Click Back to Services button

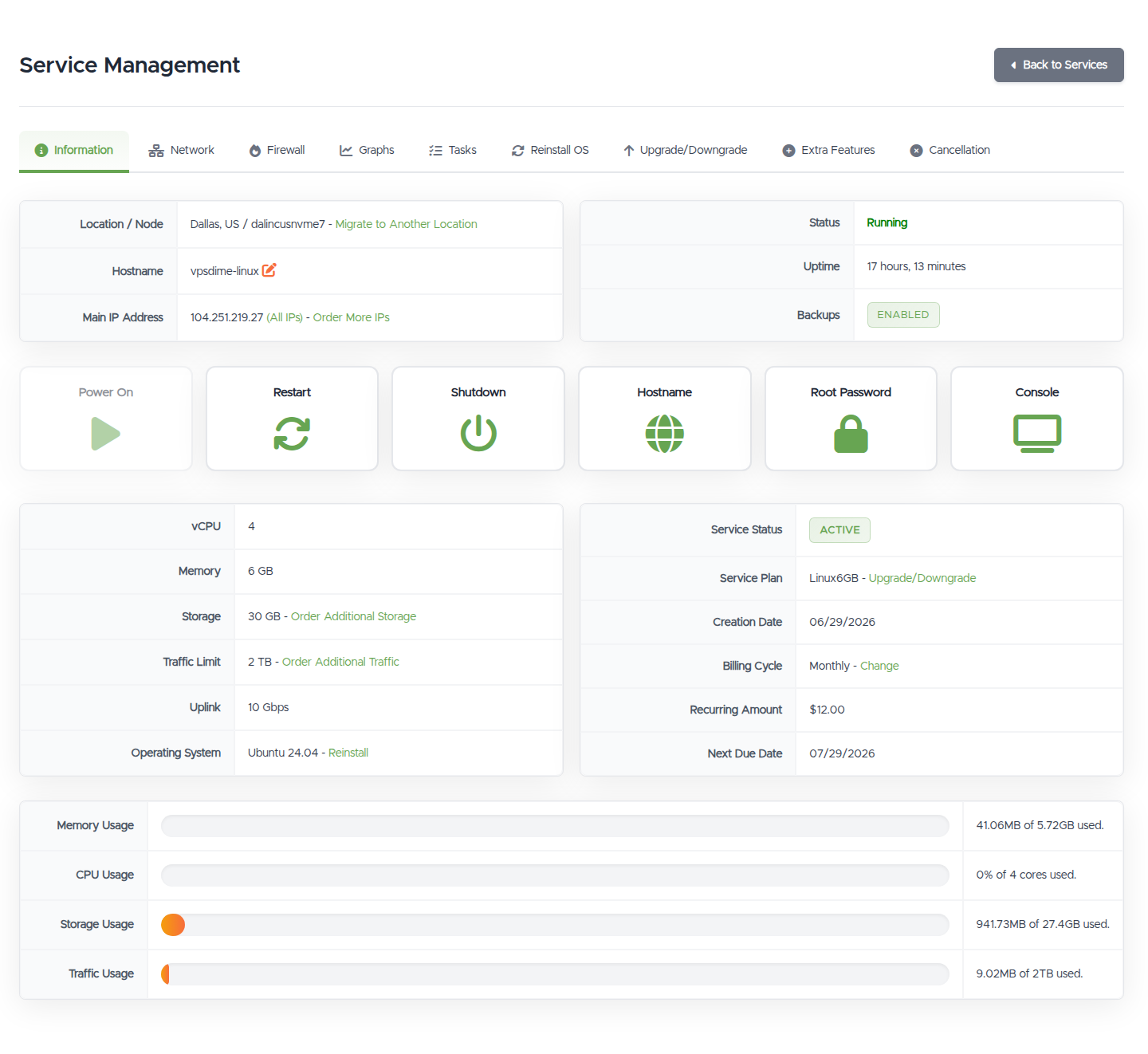click(1059, 65)
